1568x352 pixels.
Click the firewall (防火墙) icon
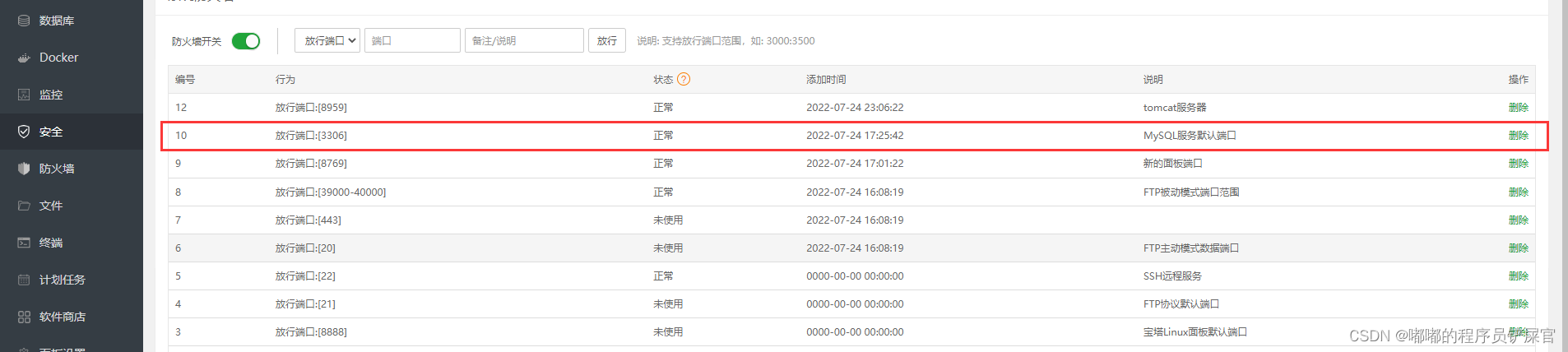point(24,169)
